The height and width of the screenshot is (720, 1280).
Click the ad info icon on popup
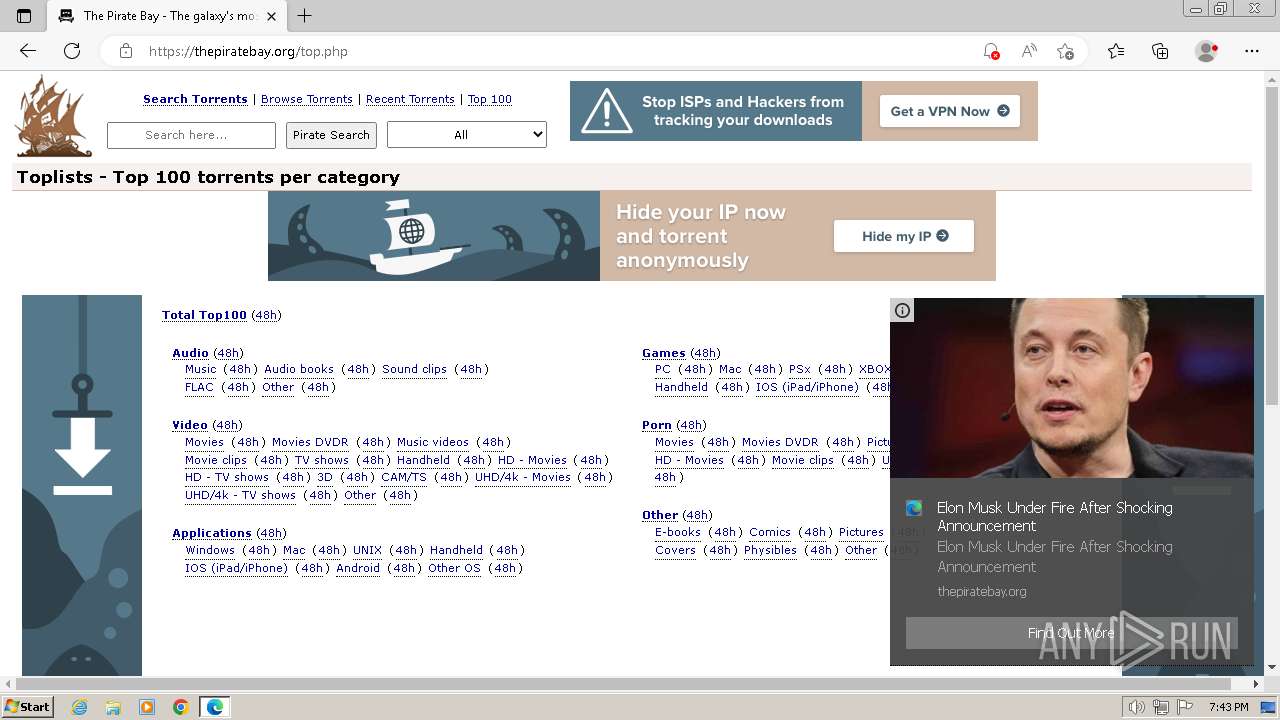(902, 310)
